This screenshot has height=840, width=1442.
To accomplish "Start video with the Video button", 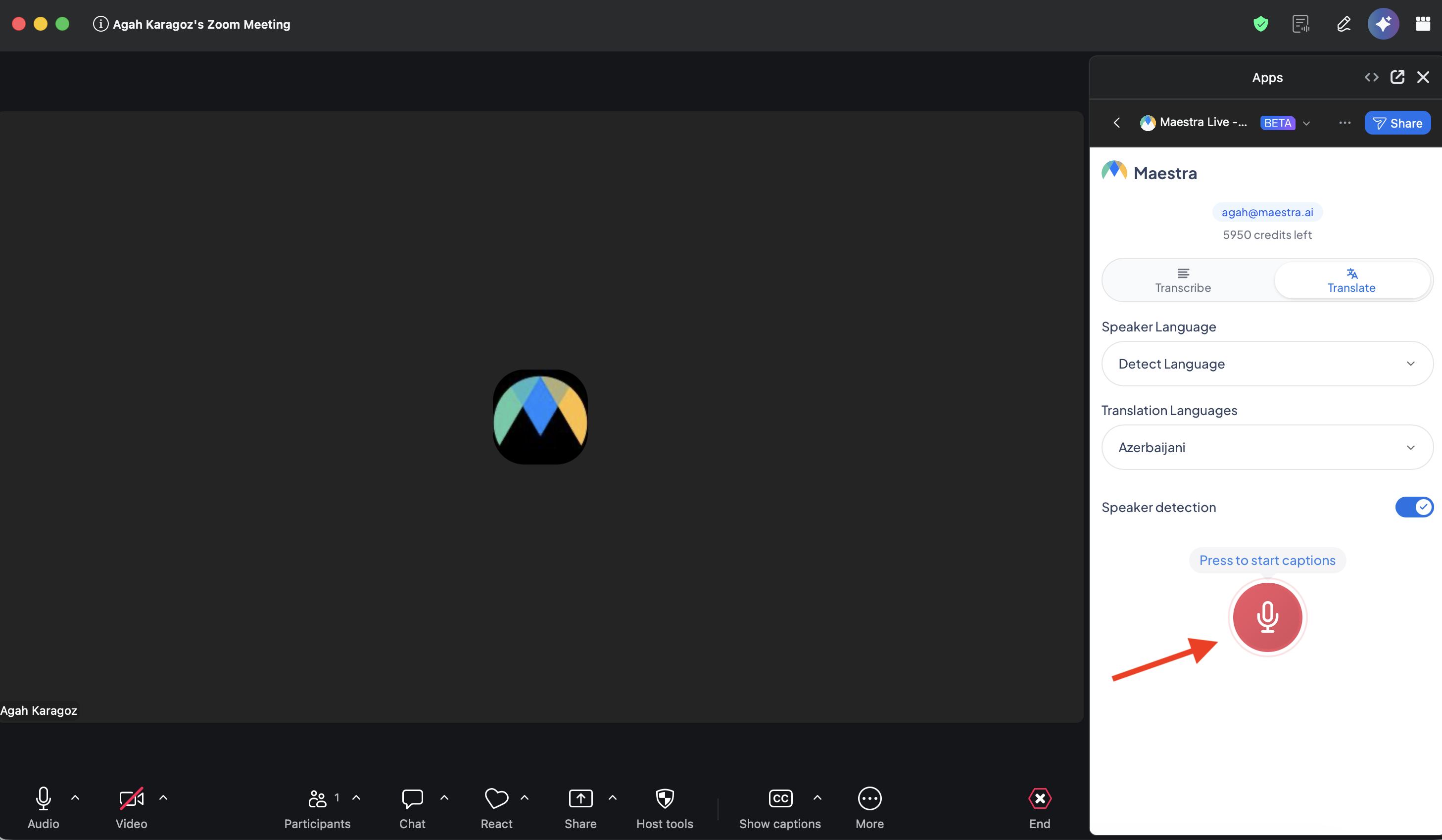I will pos(132,808).
